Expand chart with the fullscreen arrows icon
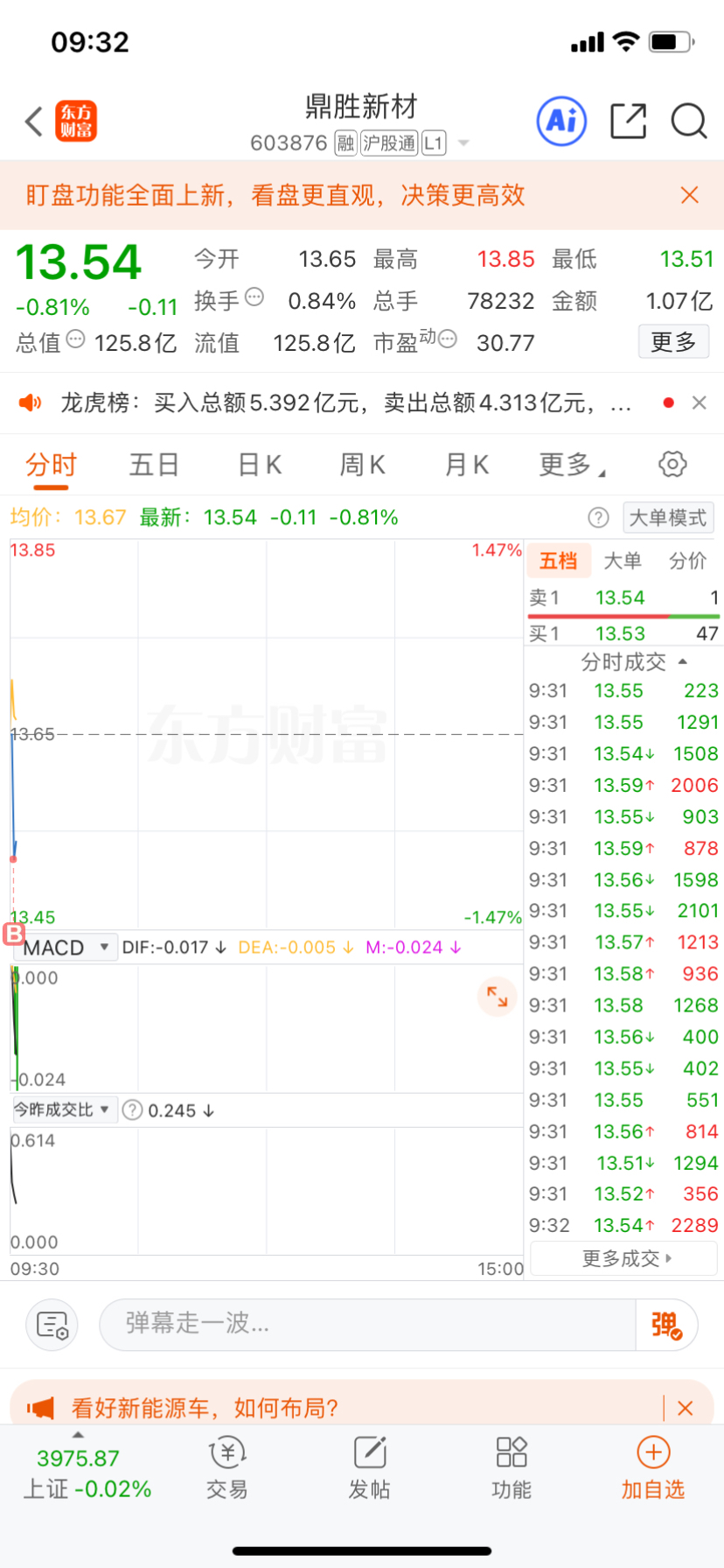 coord(498,996)
